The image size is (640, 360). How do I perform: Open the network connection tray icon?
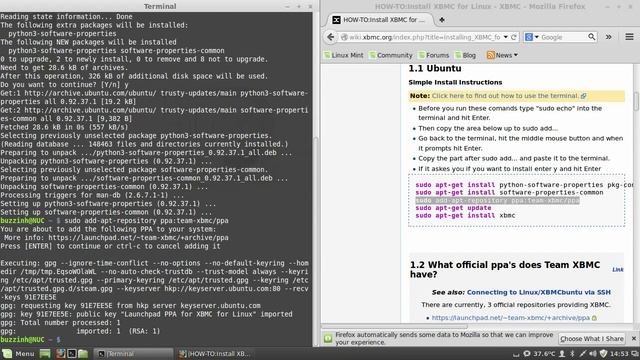(582, 353)
